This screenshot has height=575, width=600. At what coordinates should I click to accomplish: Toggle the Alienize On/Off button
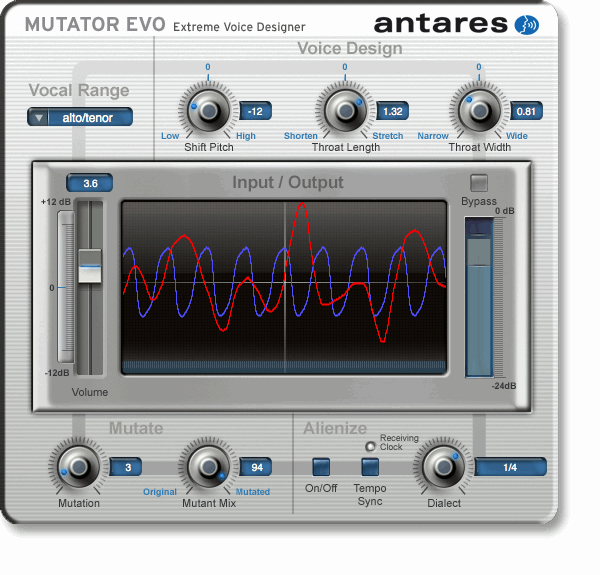(321, 467)
